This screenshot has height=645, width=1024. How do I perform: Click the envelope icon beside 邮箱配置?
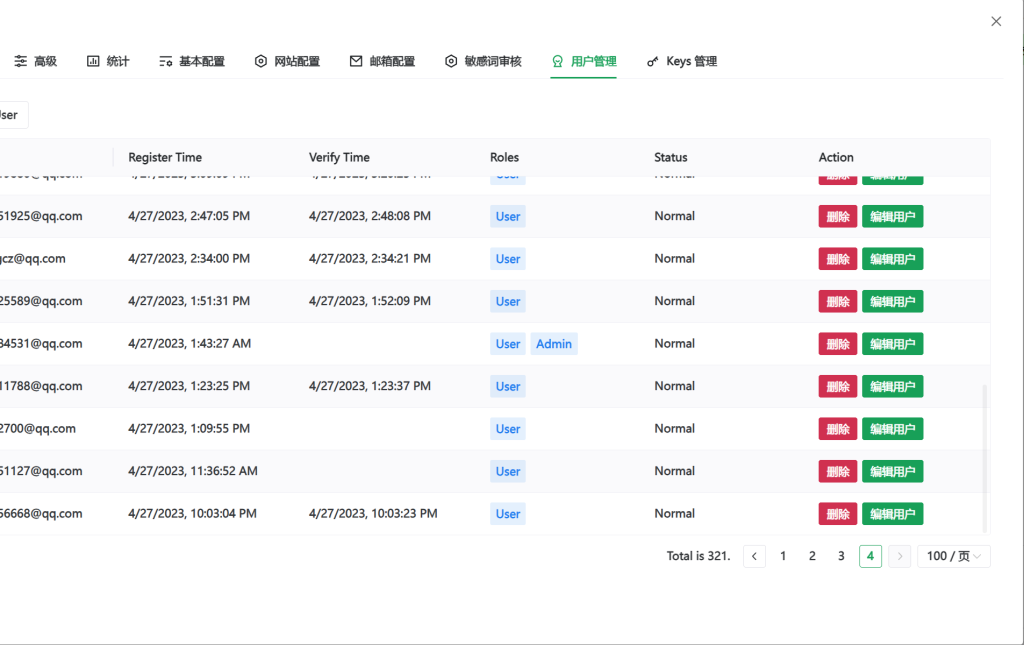pyautogui.click(x=356, y=61)
